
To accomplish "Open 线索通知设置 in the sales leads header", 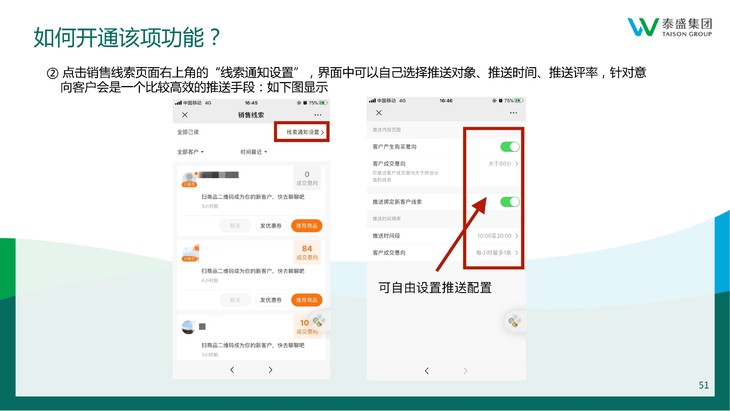I will [305, 132].
